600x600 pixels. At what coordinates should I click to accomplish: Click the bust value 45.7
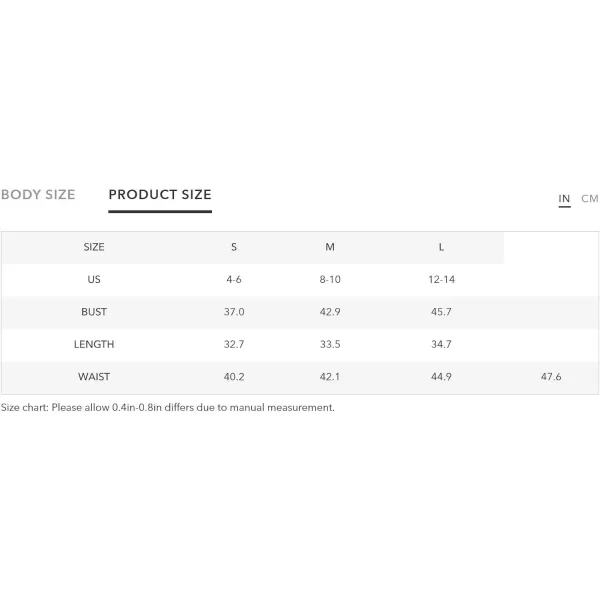tap(441, 312)
